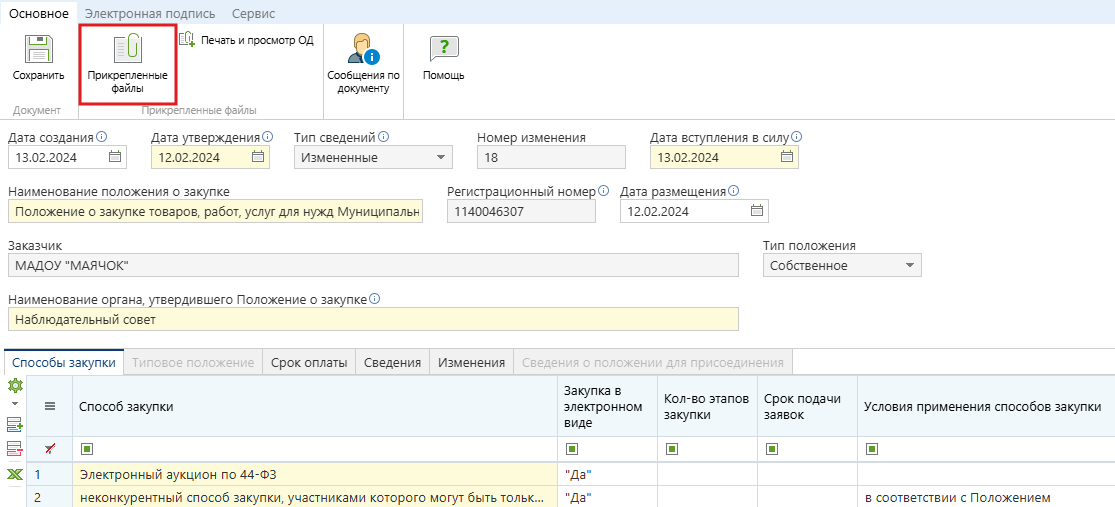The height and width of the screenshot is (507, 1115).
Task: Click the Помощь question mark icon
Action: point(444,49)
